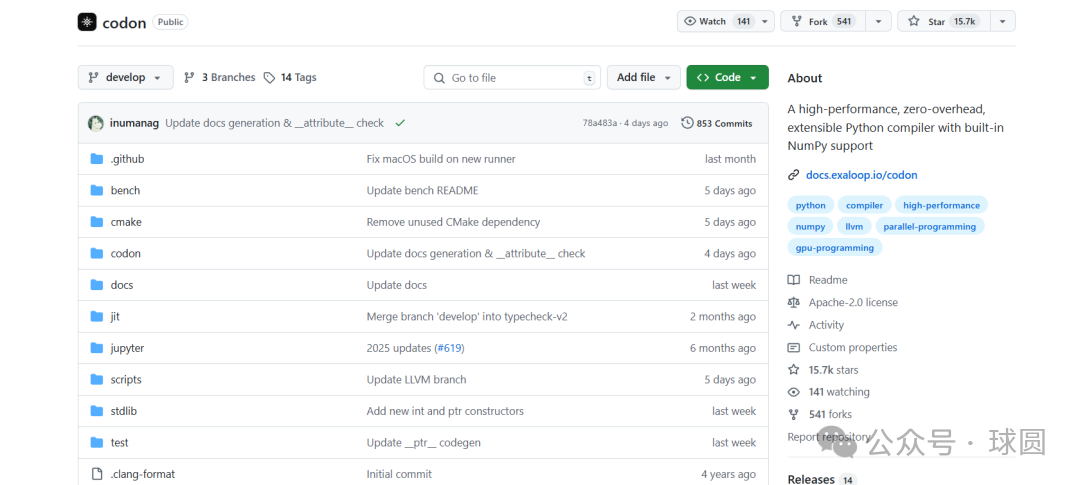Screen dimensions: 1080x485
Task: Select the numpy topic tag
Action: click(x=811, y=227)
